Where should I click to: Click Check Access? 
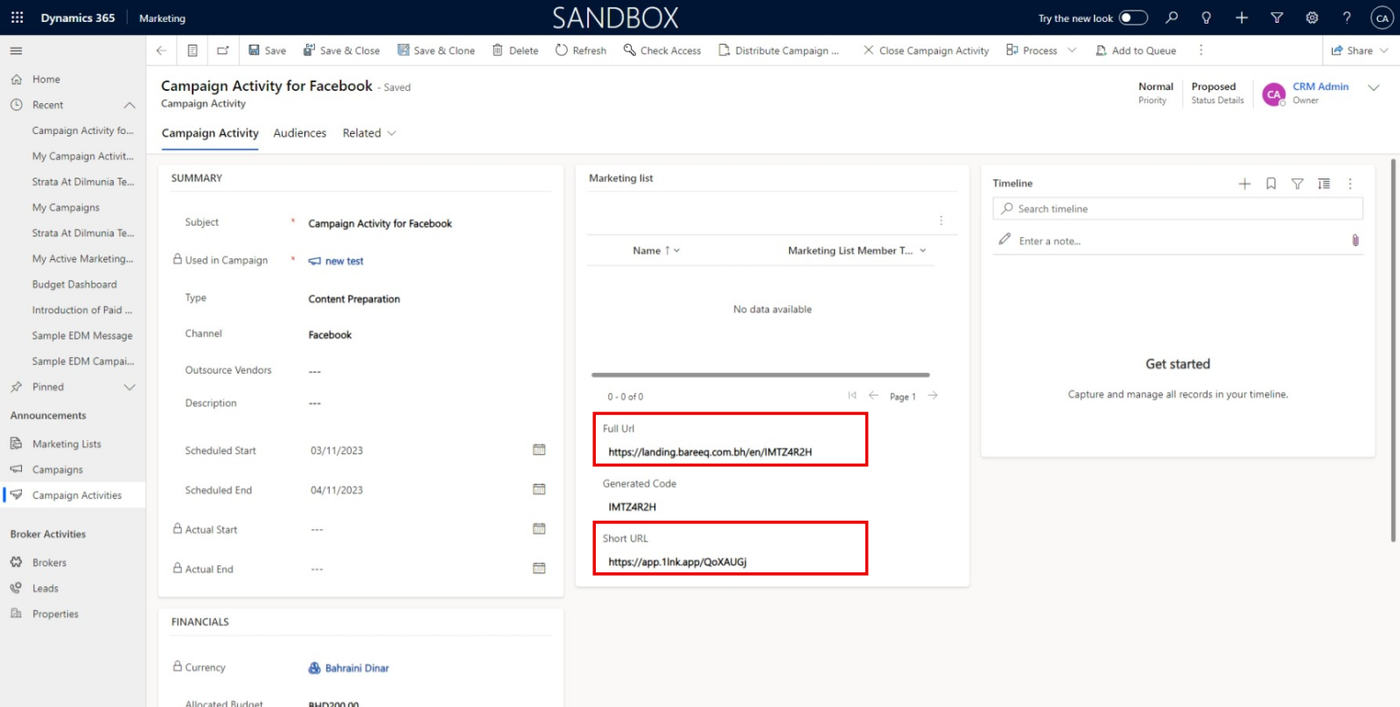click(662, 50)
